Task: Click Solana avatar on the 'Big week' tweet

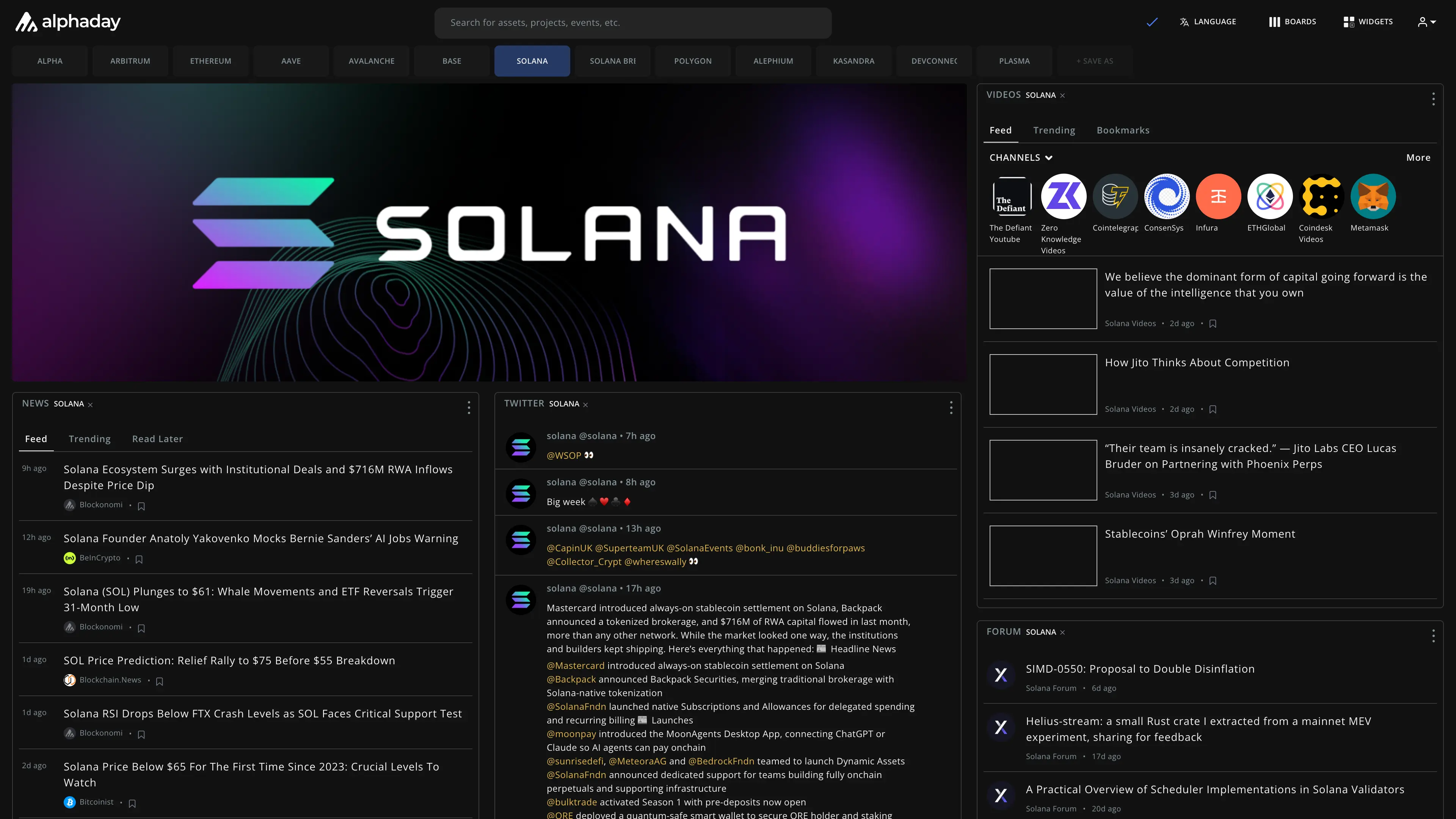Action: [x=521, y=493]
